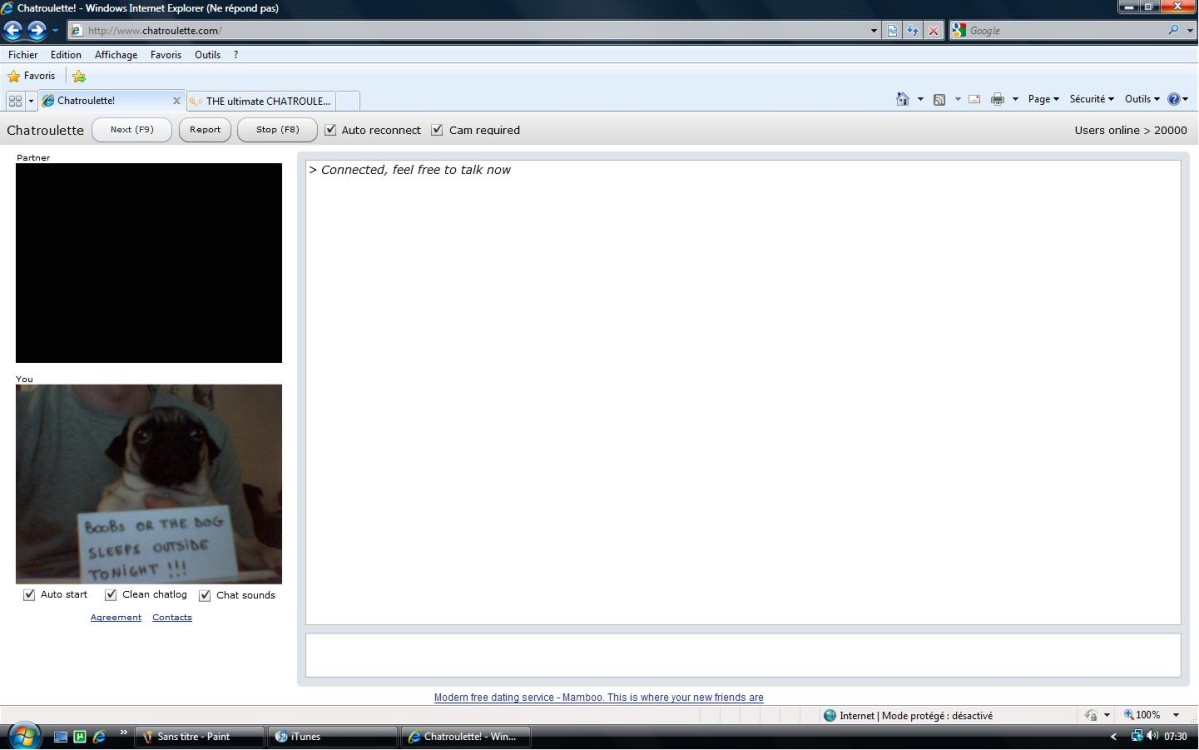Viewport: 1199px width, 750px height.
Task: Click the browser Back arrow button
Action: (x=13, y=31)
